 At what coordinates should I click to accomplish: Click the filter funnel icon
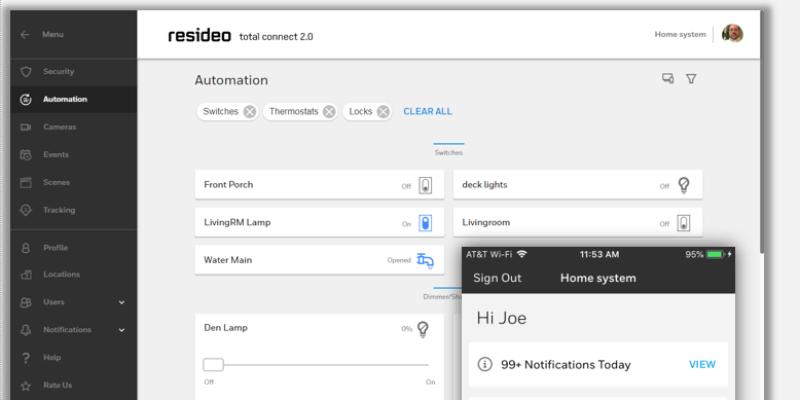coord(690,79)
